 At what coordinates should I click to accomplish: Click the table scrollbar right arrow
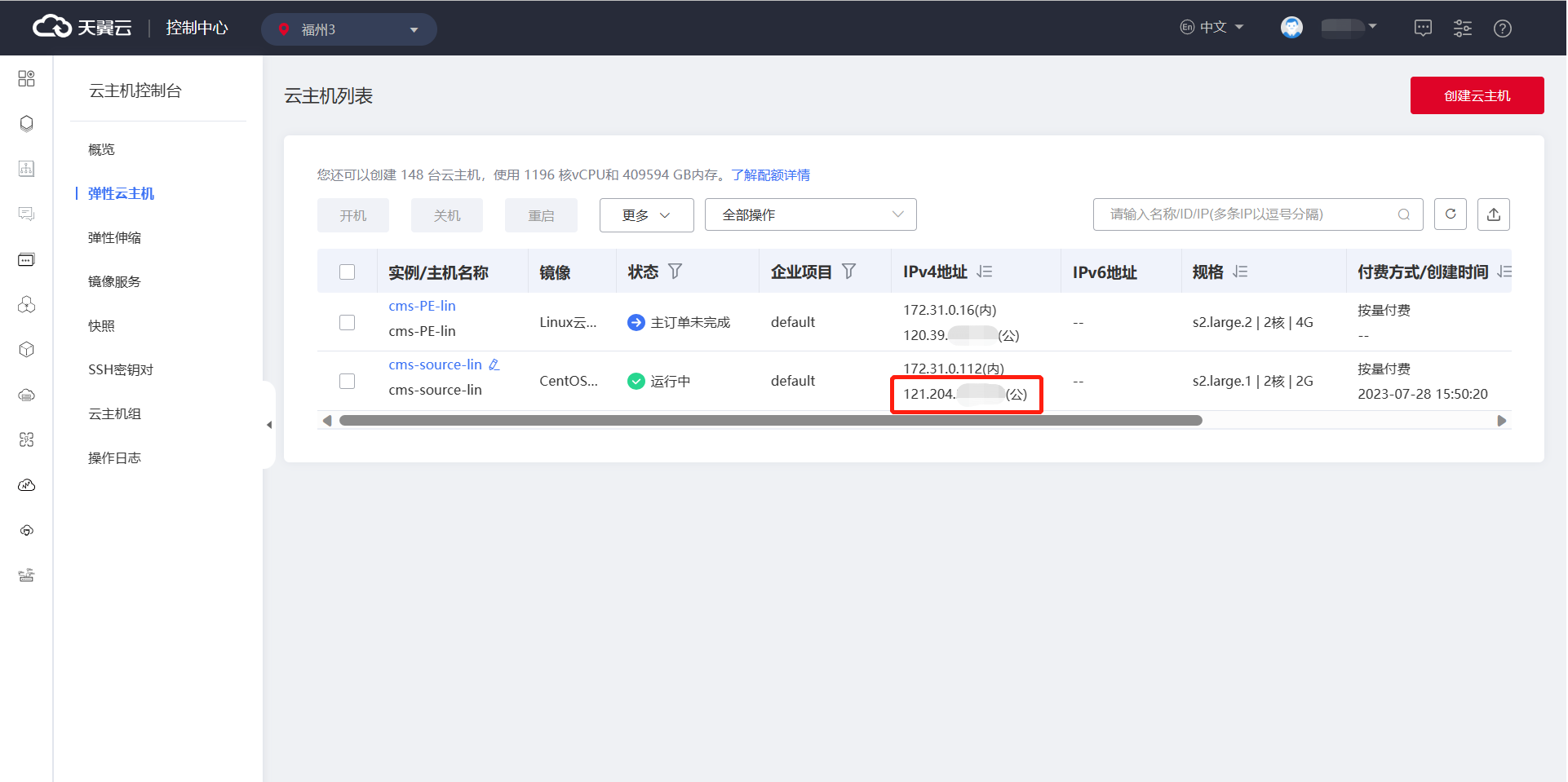point(1502,421)
